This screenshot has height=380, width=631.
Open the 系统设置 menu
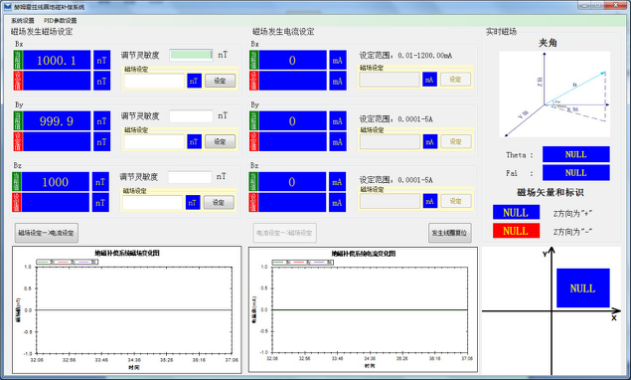tap(23, 21)
